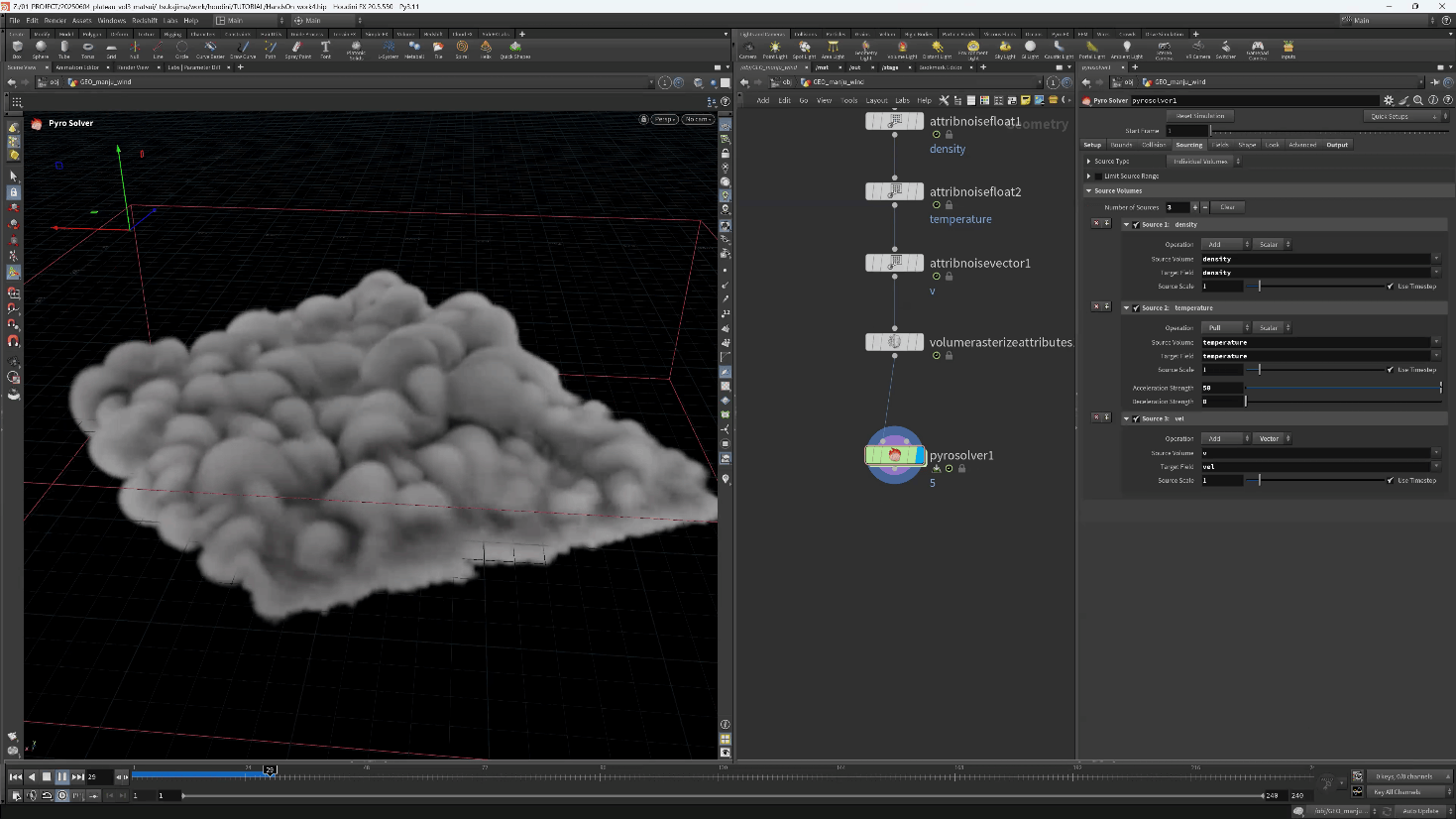1456x819 pixels.
Task: Disable the Source 1 density checkbox
Action: coord(1136,225)
